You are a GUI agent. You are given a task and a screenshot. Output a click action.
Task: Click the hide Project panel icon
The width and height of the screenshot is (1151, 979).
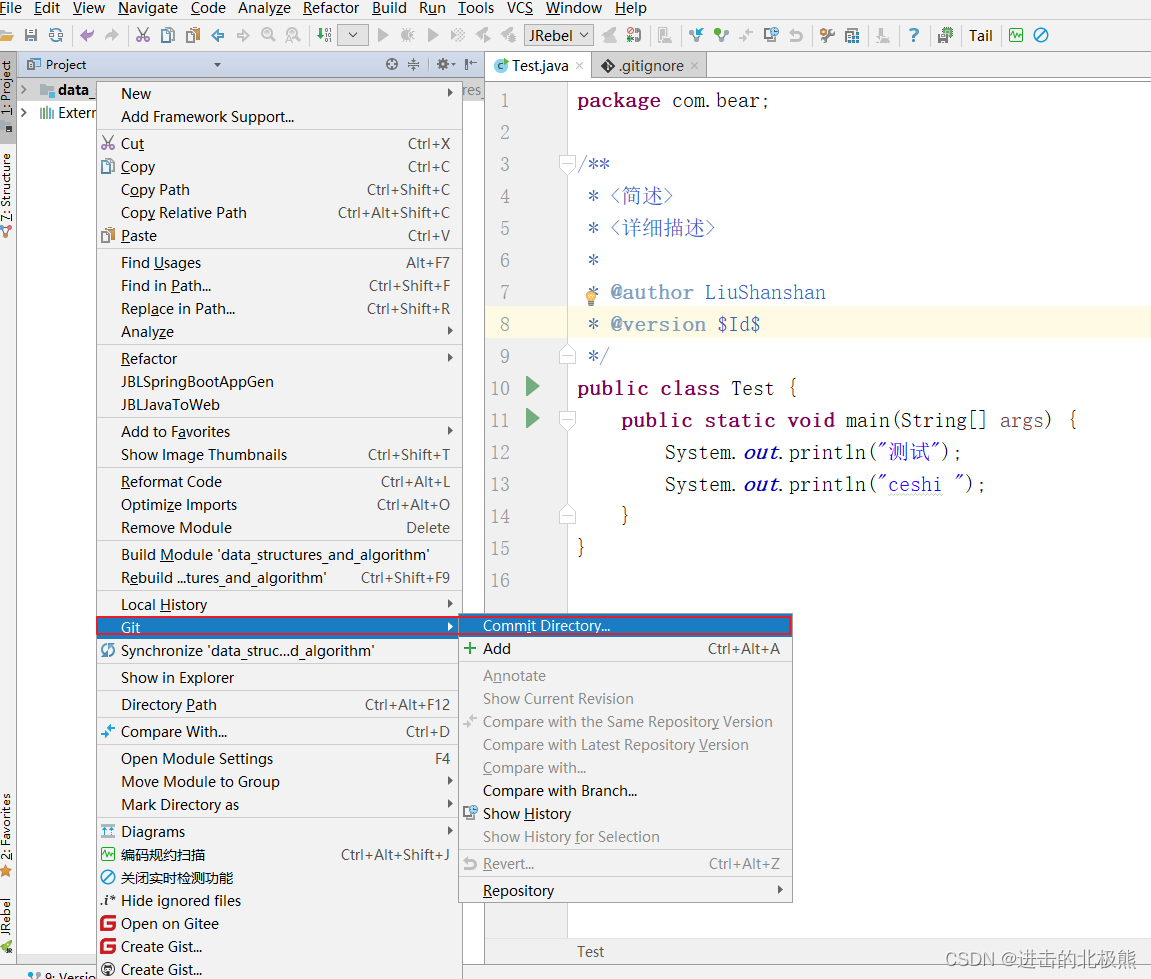pyautogui.click(x=471, y=65)
